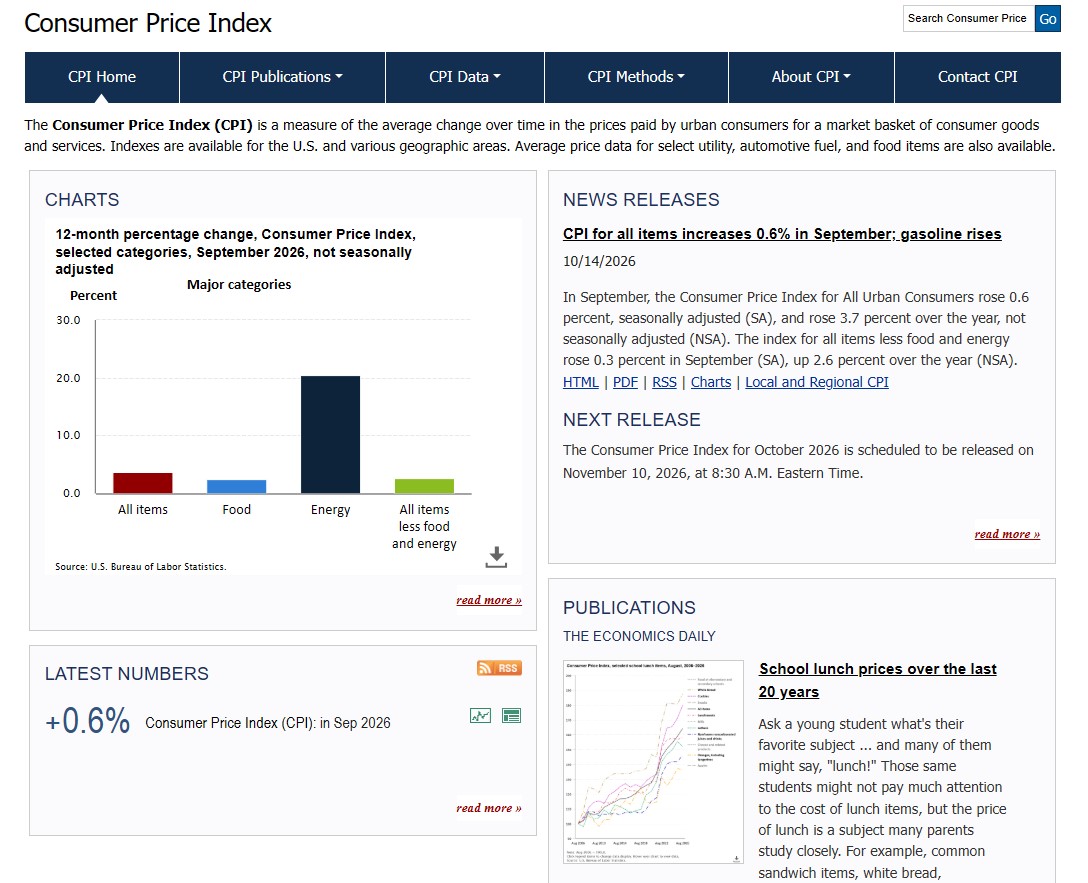Screen dimensions: 1088x883
Task: Select the blue Food bar
Action: [237, 486]
